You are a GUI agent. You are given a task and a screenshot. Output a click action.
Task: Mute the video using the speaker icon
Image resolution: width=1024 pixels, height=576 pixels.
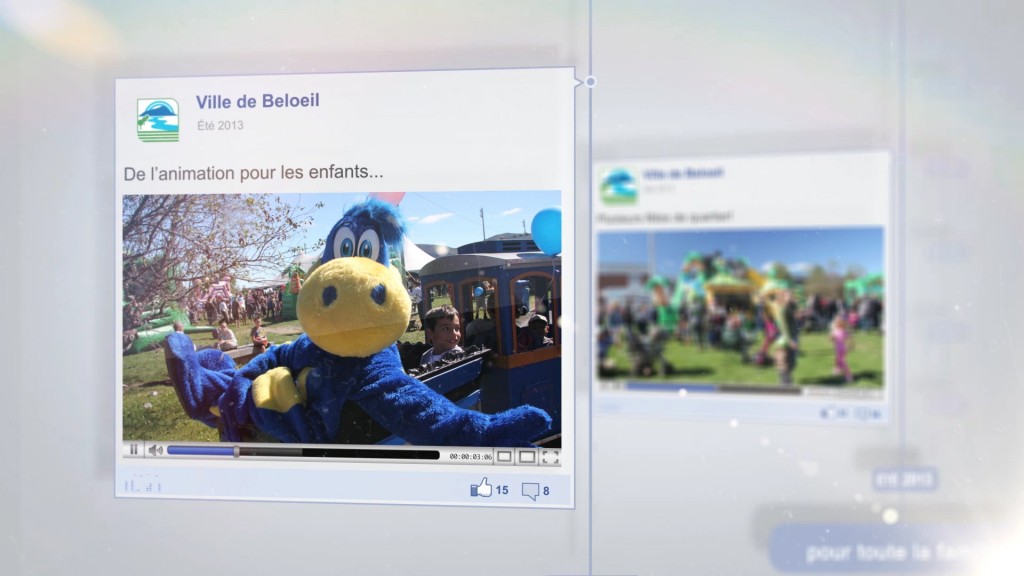click(155, 450)
